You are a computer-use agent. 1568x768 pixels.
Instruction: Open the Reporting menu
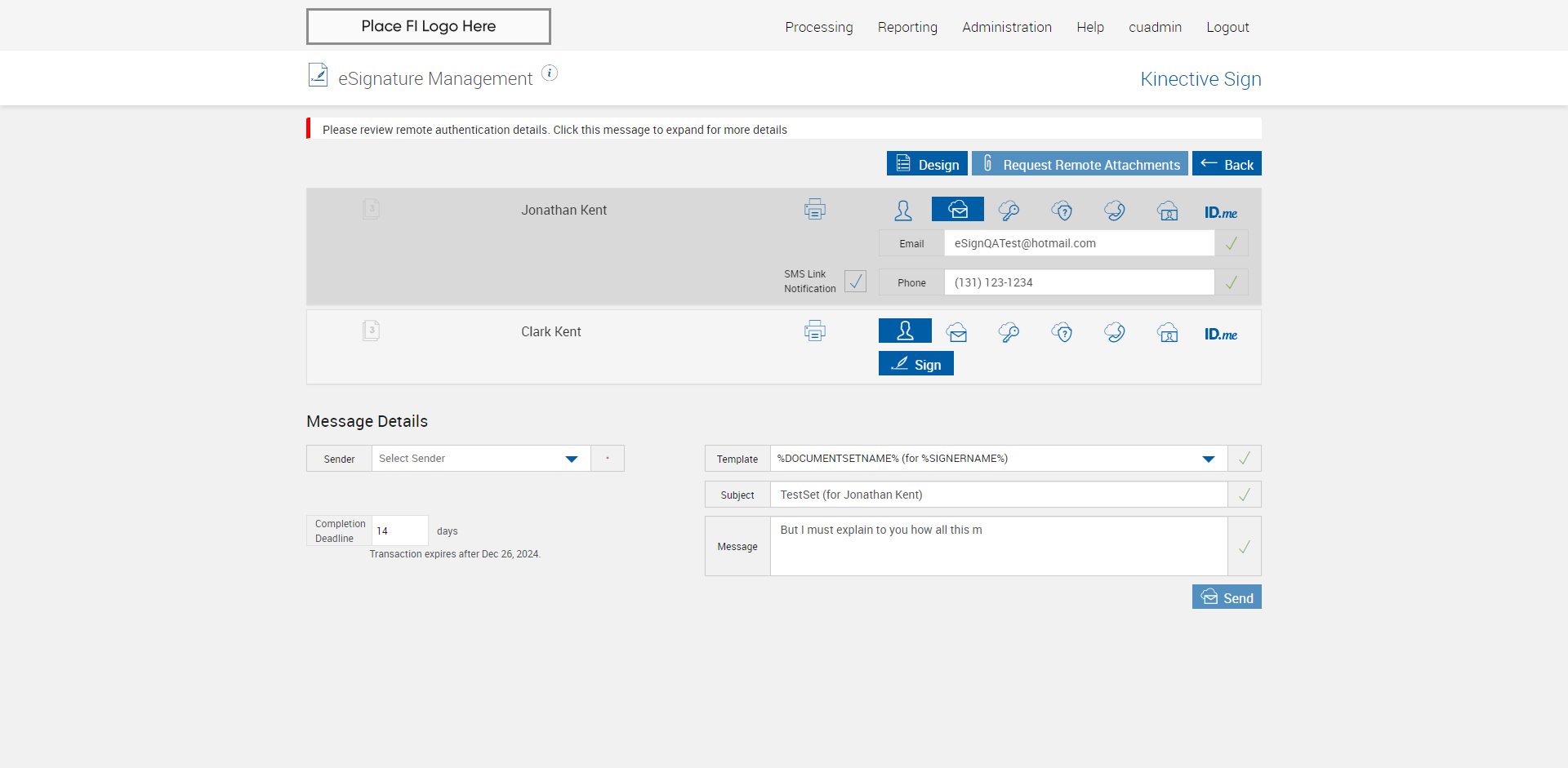(x=907, y=27)
